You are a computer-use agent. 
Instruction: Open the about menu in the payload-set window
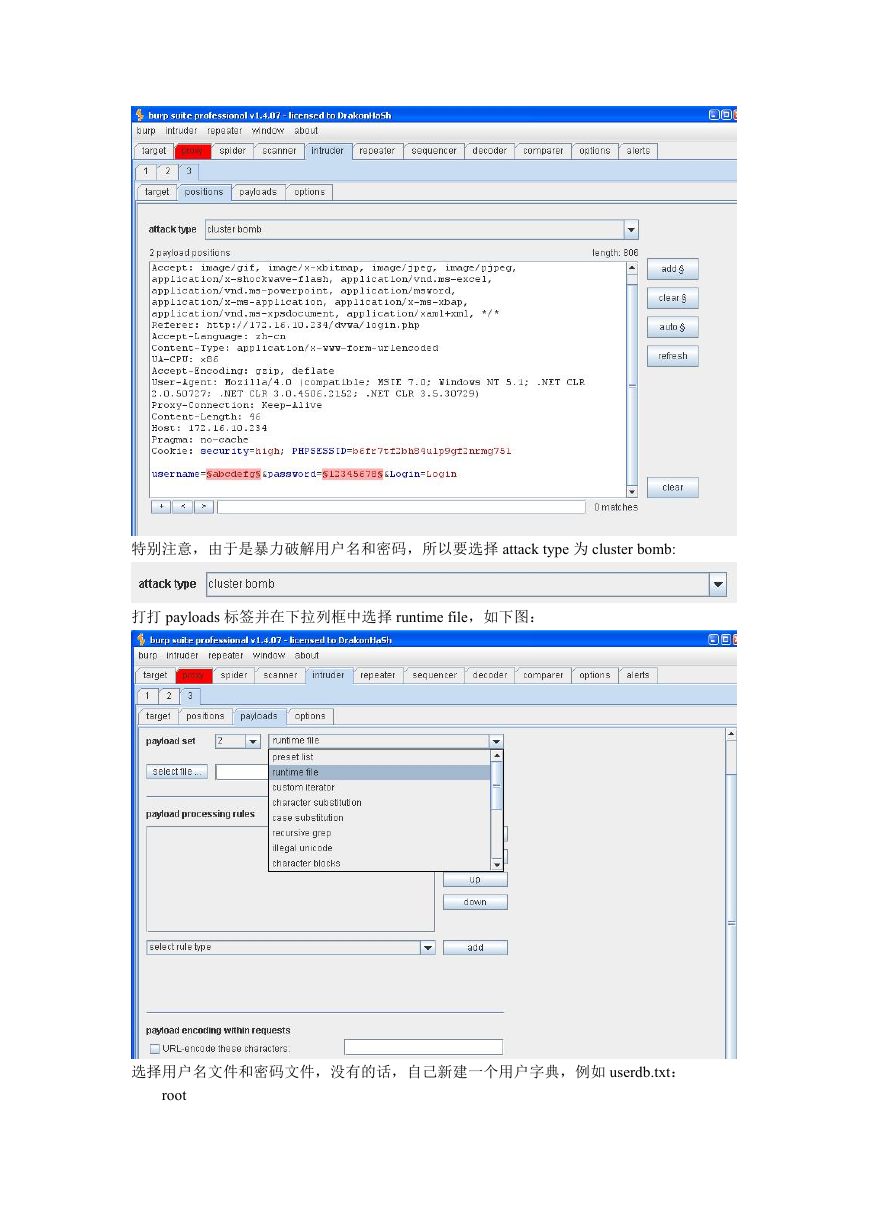[306, 656]
